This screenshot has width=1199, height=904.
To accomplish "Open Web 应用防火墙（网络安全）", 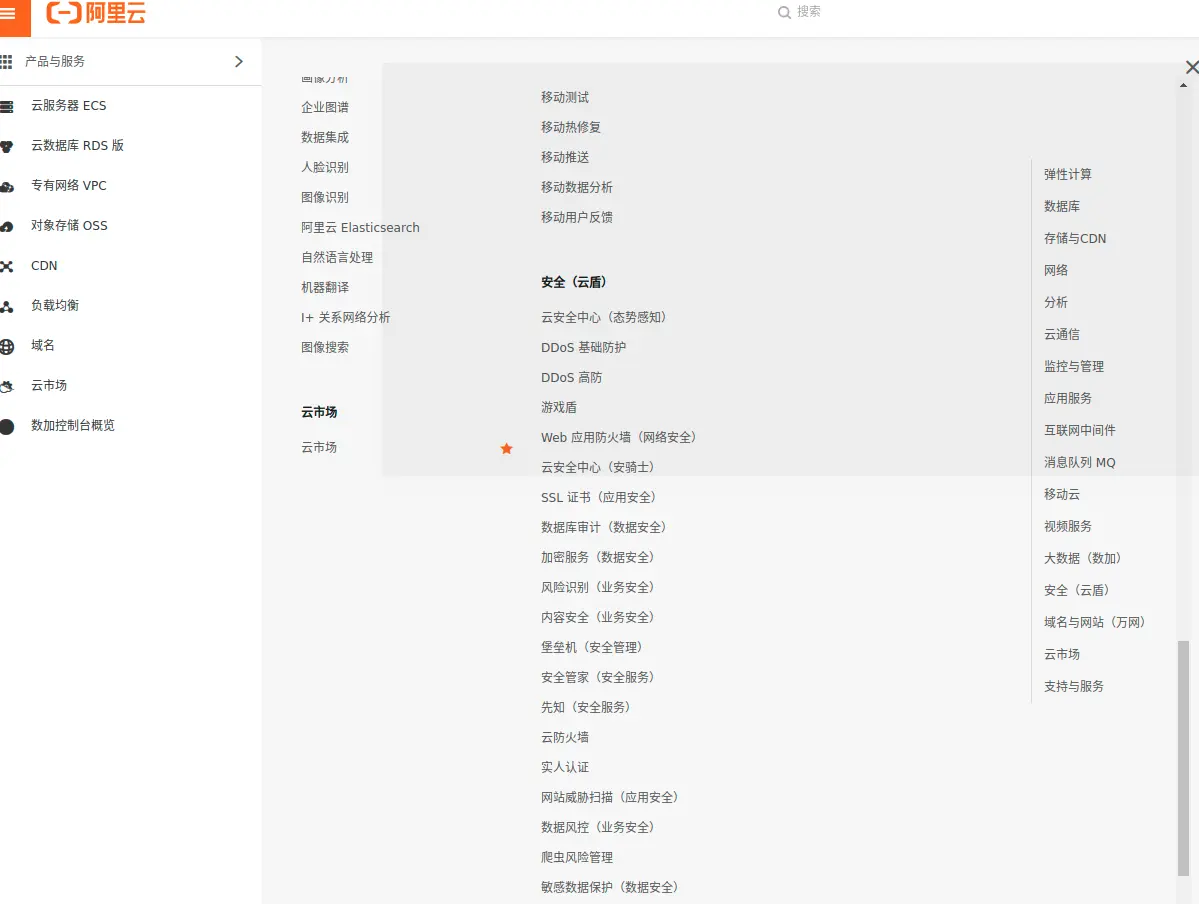I will [619, 437].
